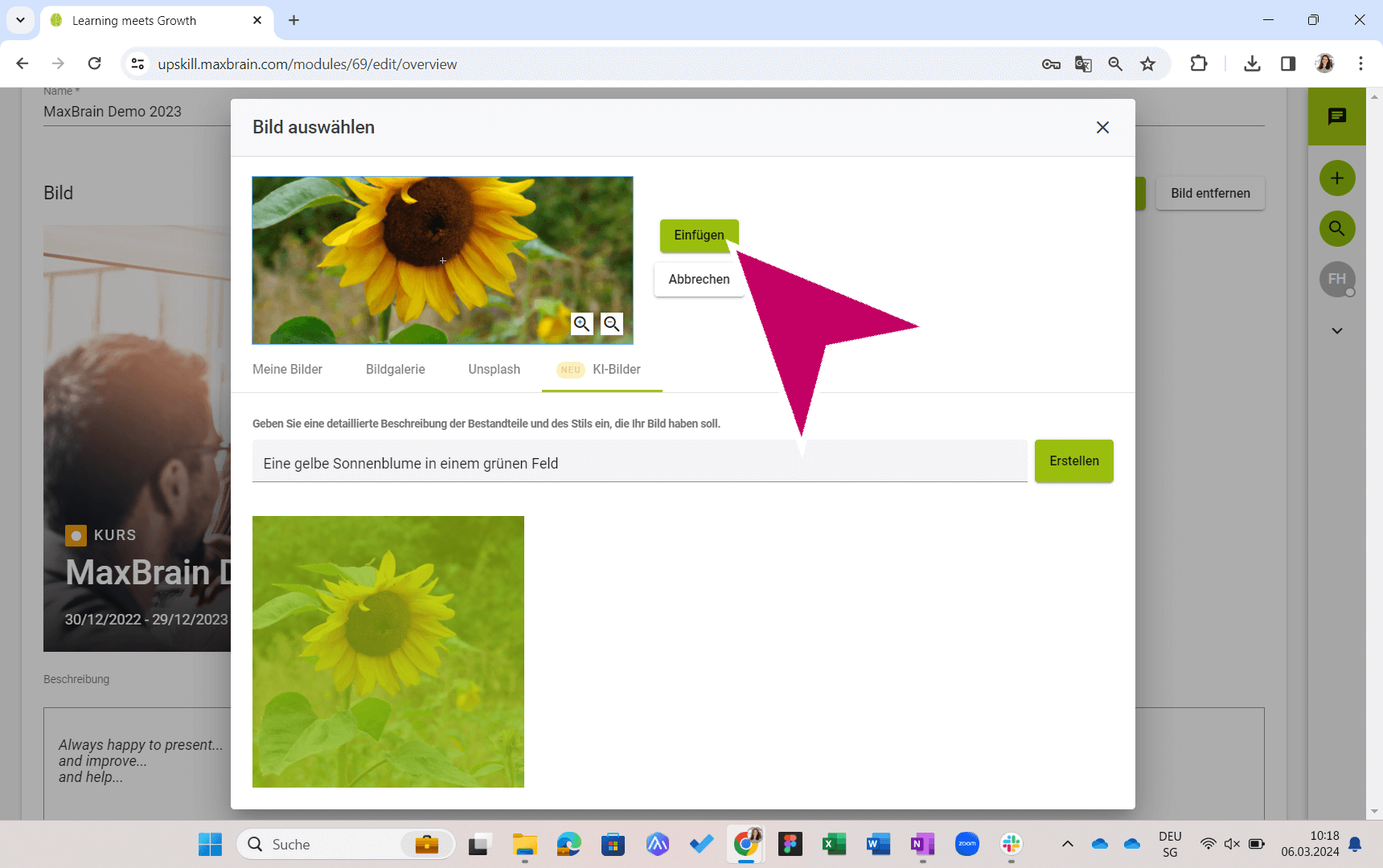Open the green search icon in sidebar

pyautogui.click(x=1337, y=229)
